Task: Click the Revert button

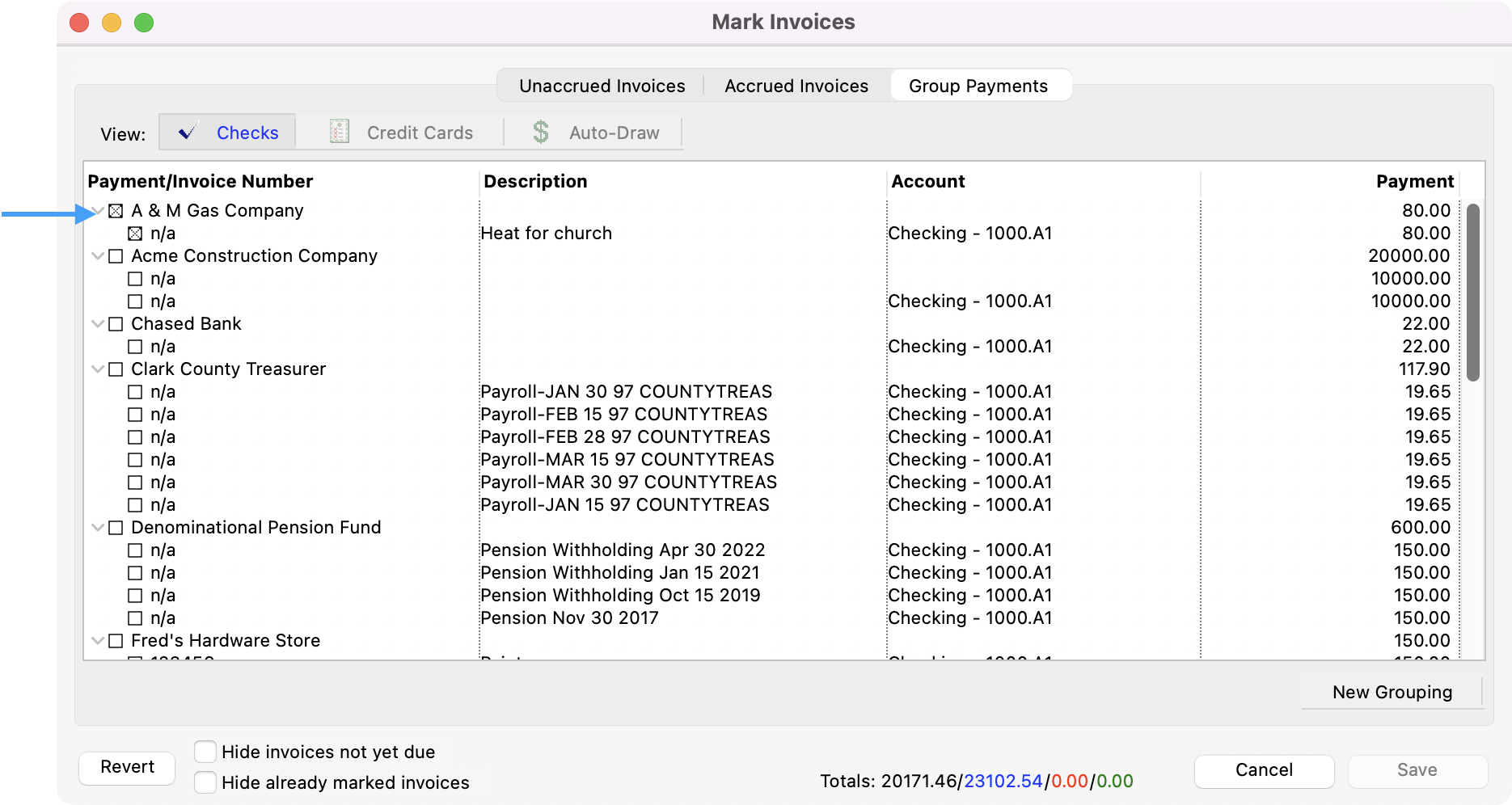Action: tap(127, 767)
